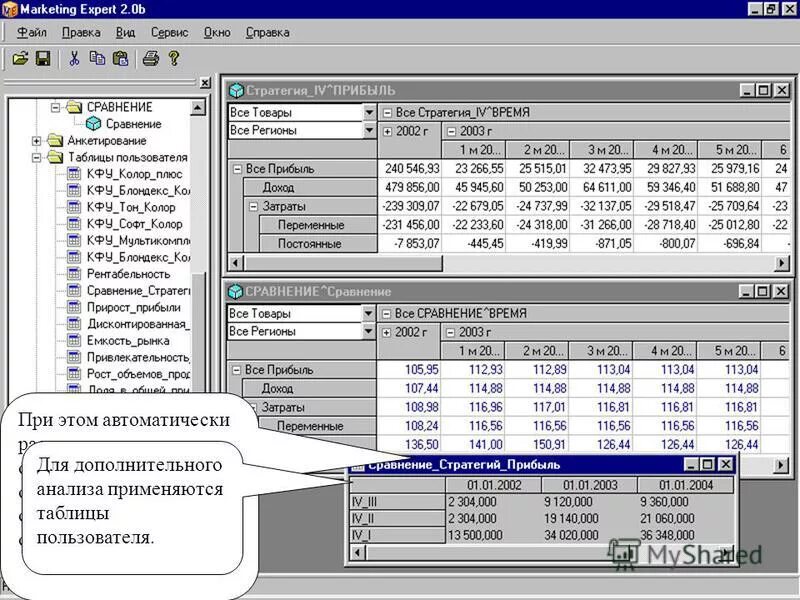Click table icon next to Емкость_рынка
Image resolution: width=800 pixels, height=600 pixels.
coord(74,340)
